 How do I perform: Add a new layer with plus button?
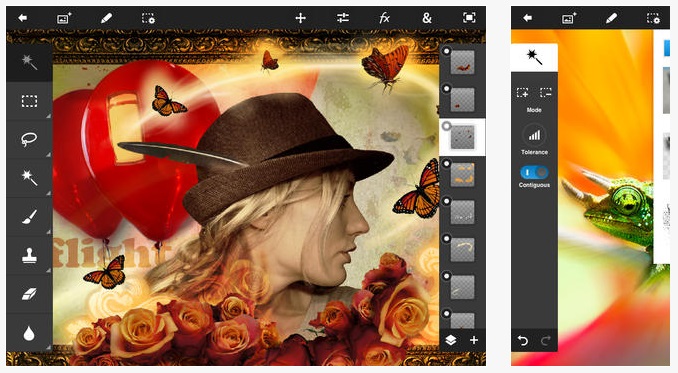point(474,340)
